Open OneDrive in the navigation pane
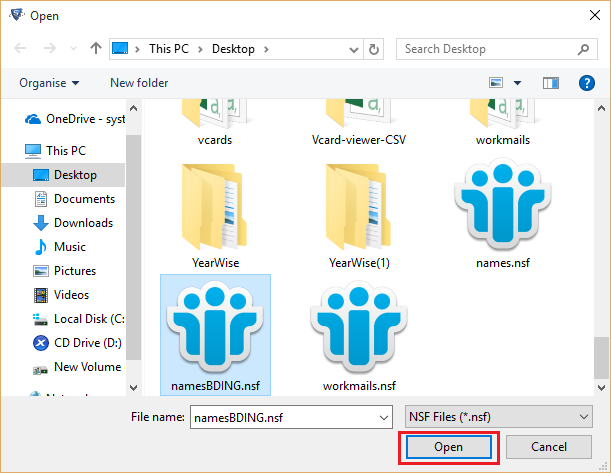The width and height of the screenshot is (611, 473). click(x=75, y=119)
